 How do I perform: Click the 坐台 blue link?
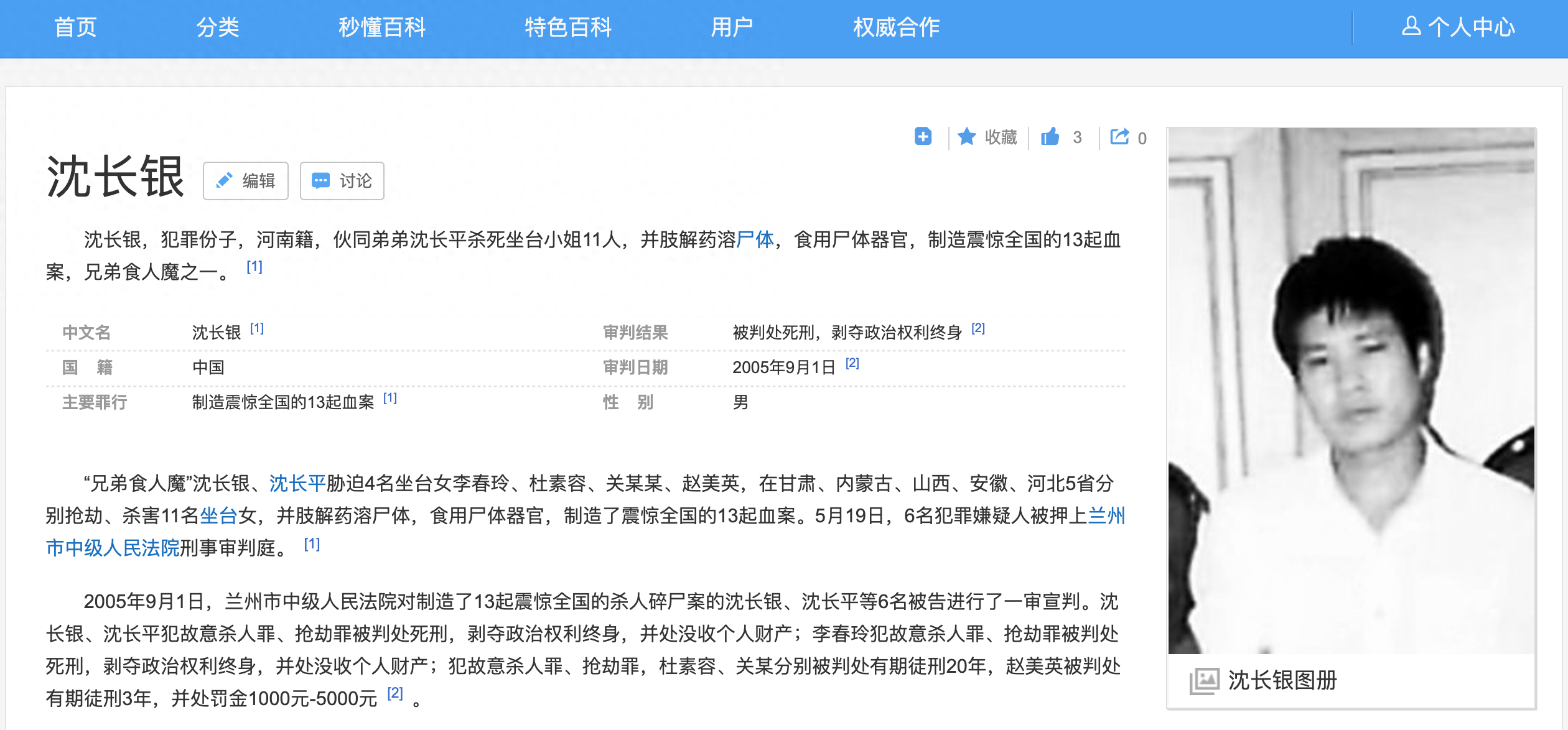(x=218, y=515)
